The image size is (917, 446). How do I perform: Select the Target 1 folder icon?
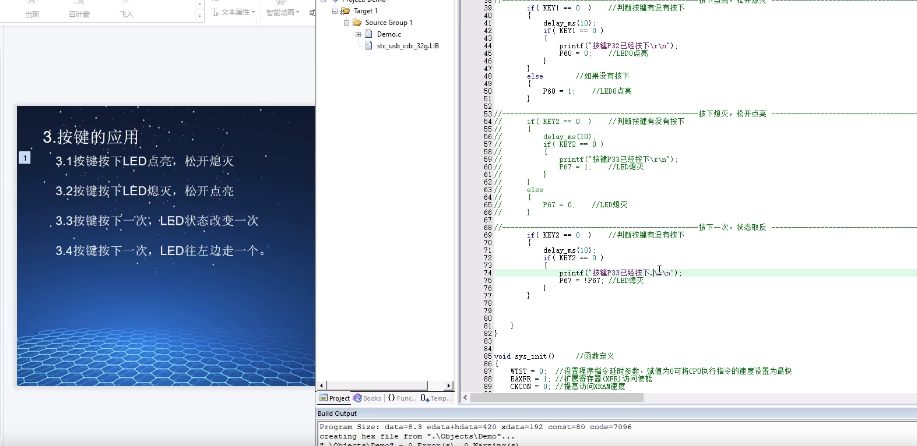coord(345,11)
